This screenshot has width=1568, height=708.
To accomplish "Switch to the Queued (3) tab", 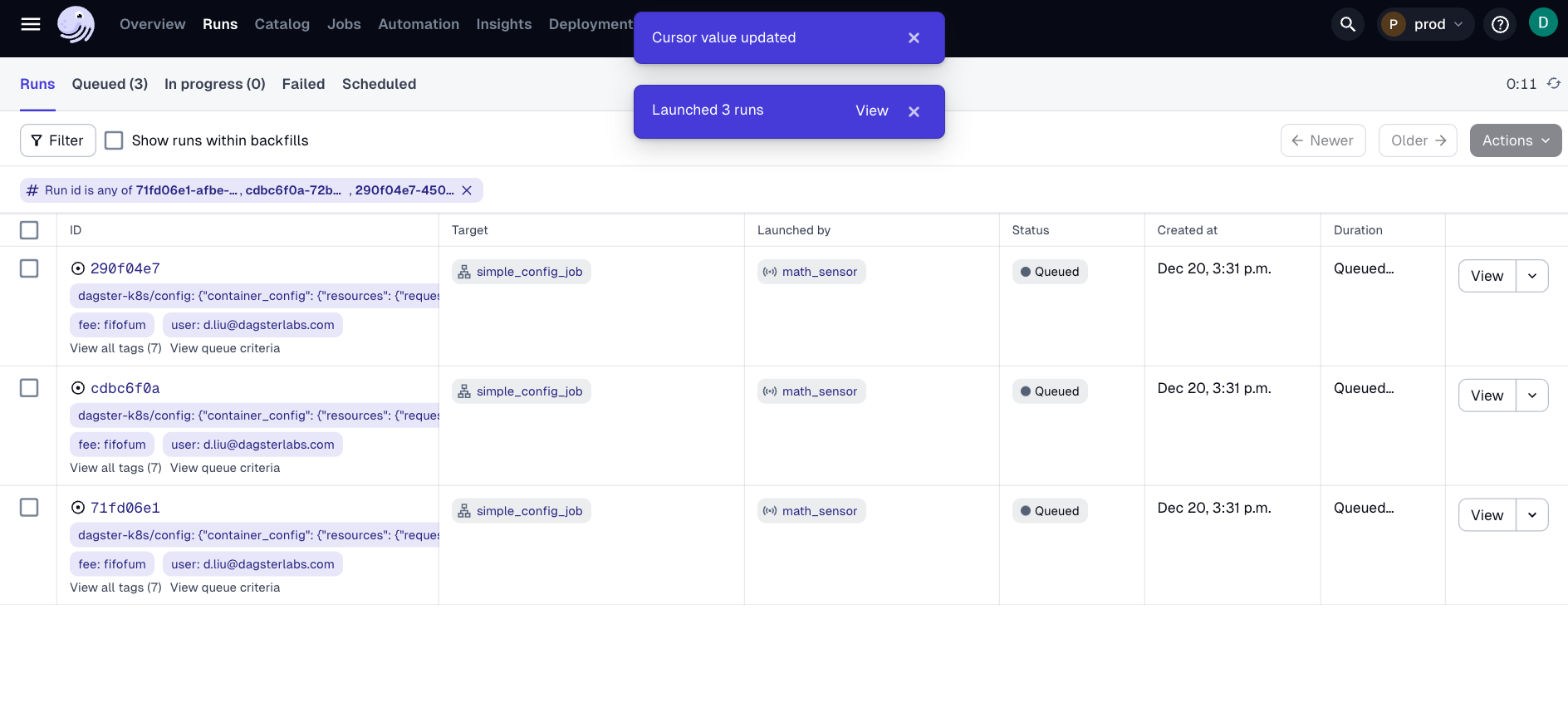I will click(x=110, y=84).
